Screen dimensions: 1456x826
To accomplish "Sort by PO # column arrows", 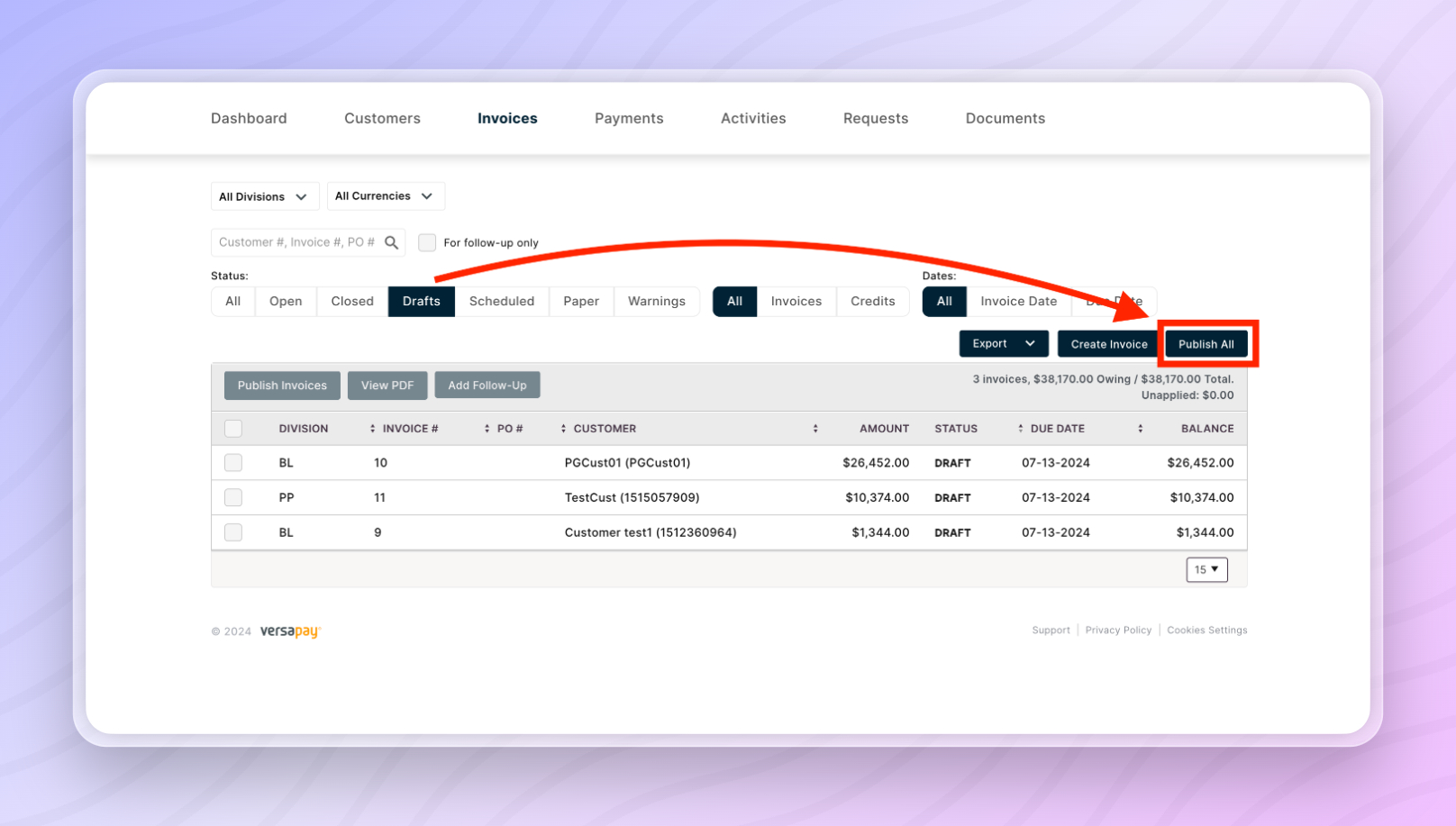I will coord(563,429).
